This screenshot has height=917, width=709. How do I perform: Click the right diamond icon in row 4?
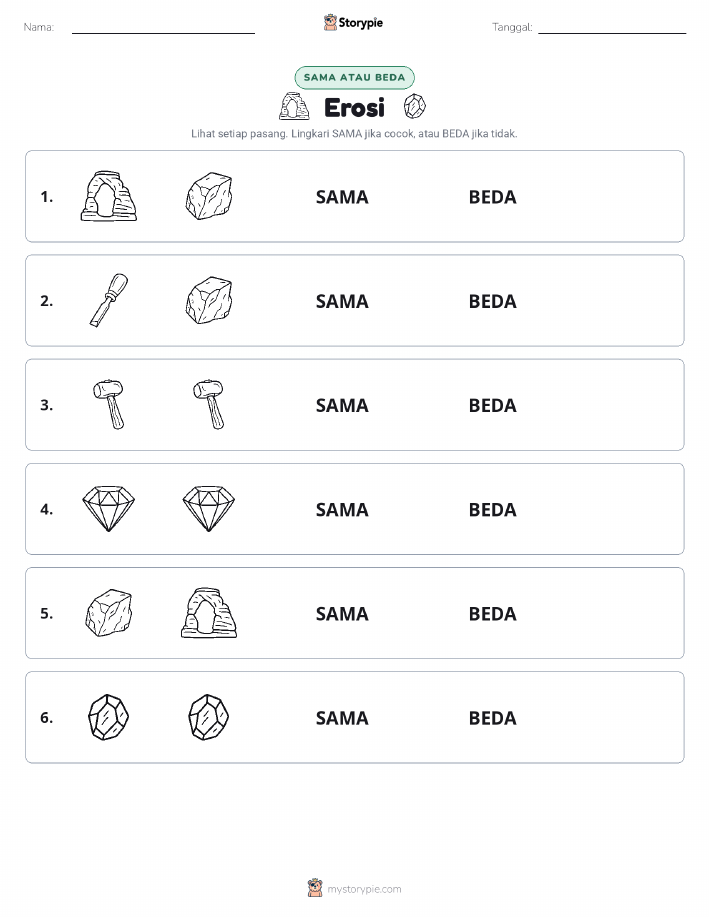click(x=209, y=508)
